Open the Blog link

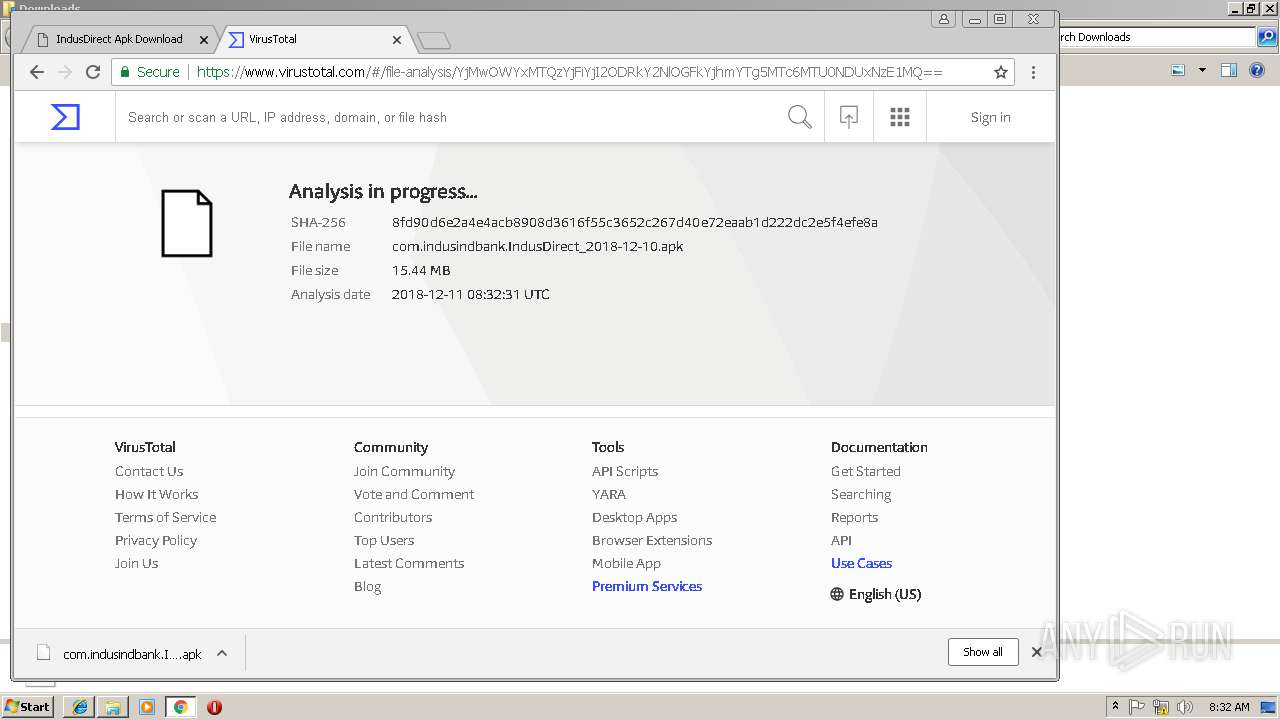point(367,586)
